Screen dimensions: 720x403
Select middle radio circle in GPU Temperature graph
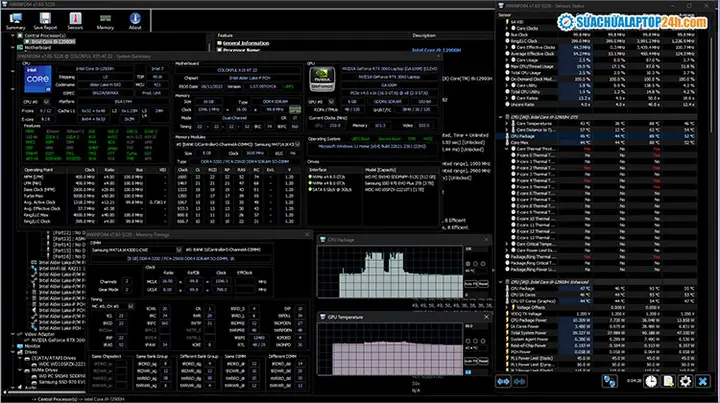(x=475, y=341)
